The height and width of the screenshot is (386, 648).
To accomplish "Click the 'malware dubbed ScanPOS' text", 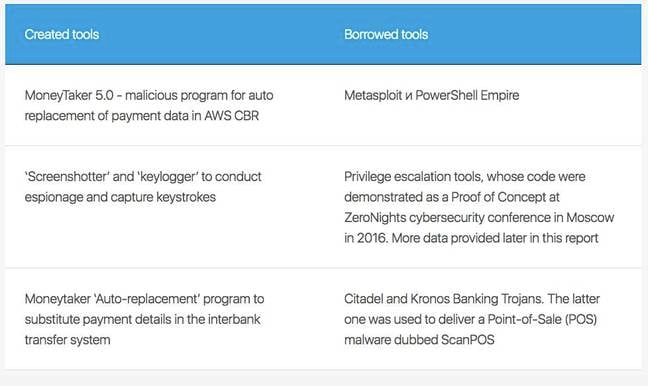I will point(419,340).
